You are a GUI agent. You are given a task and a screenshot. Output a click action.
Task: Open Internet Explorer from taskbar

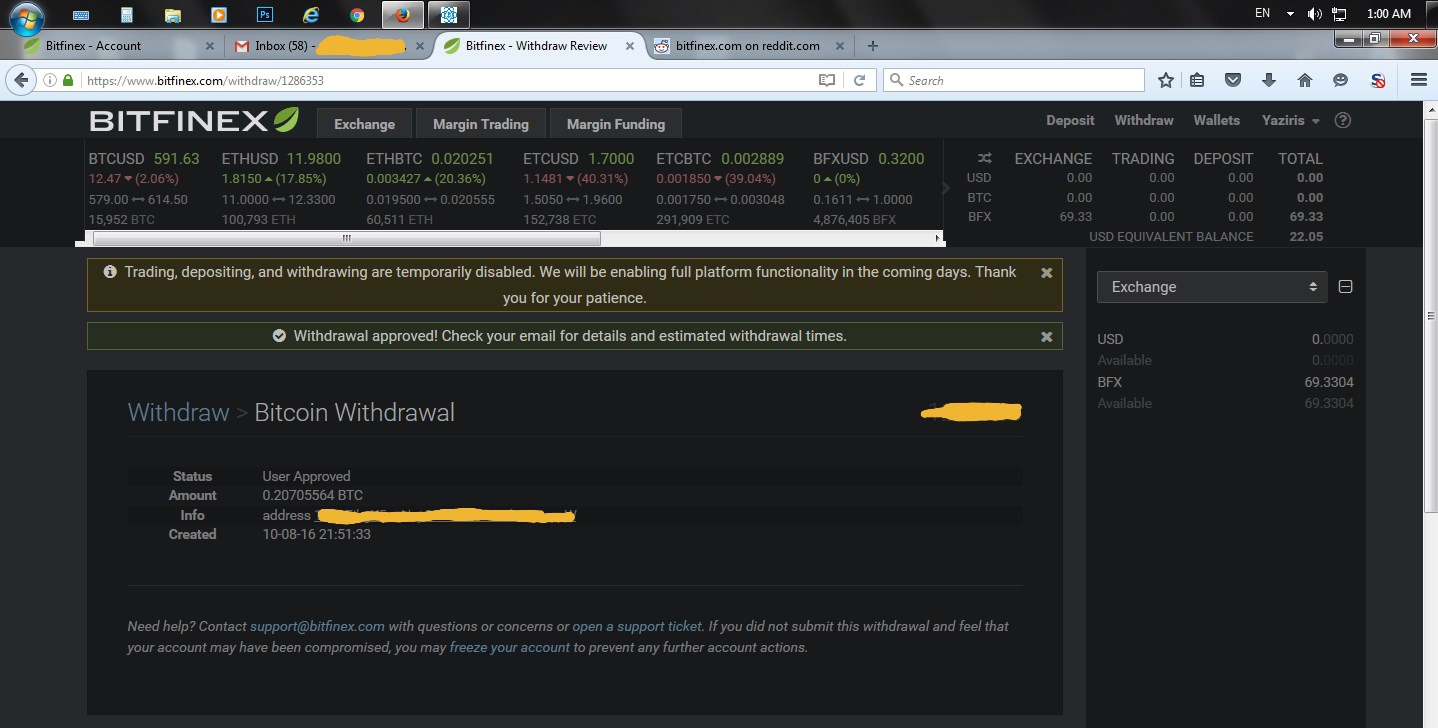pyautogui.click(x=311, y=15)
